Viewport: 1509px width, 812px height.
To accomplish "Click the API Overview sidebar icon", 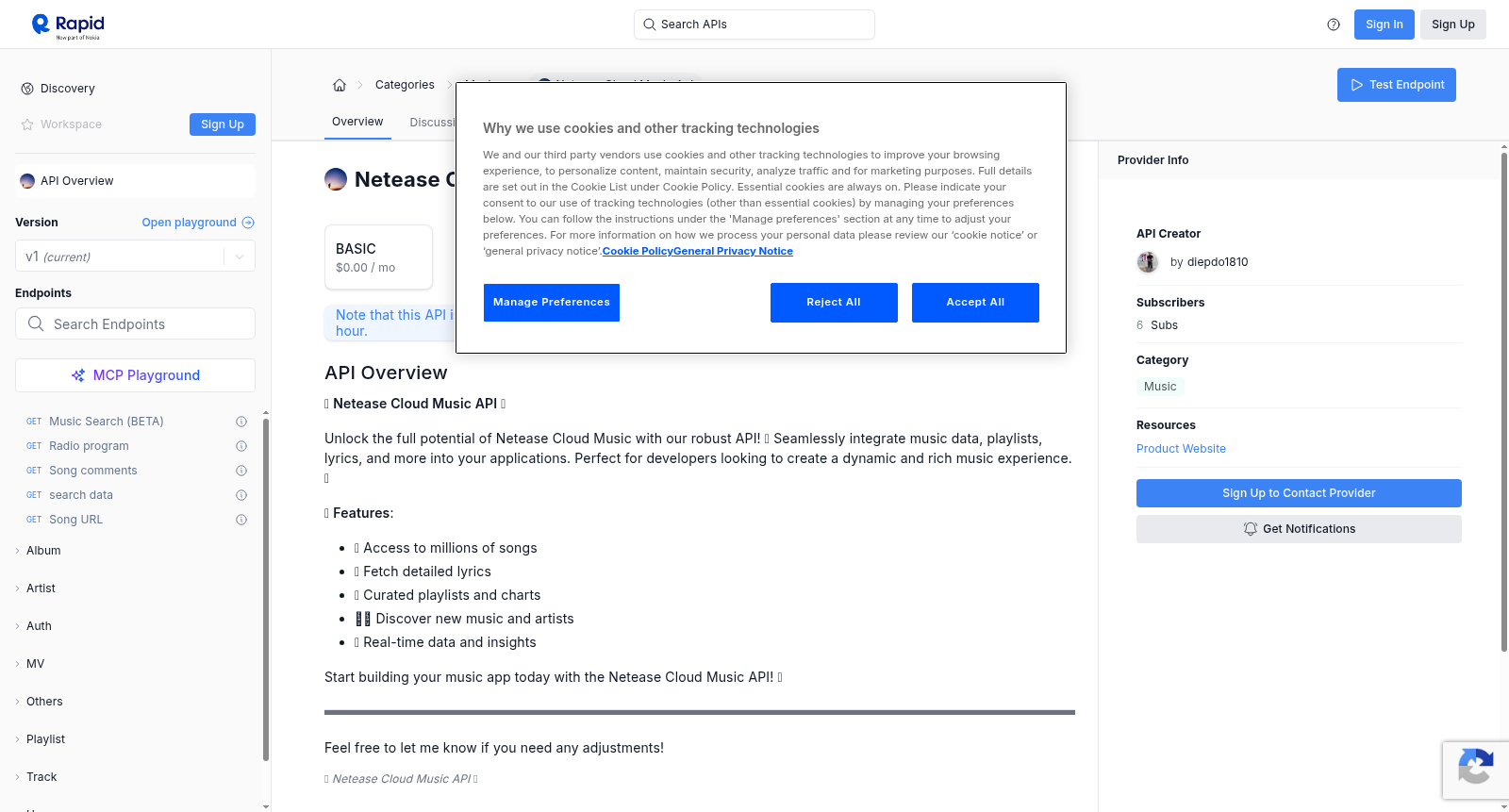I will 27,181.
